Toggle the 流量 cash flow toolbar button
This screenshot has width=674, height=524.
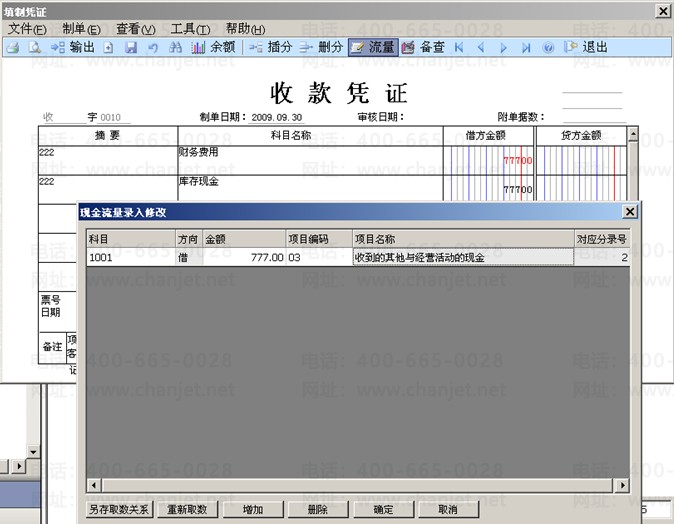pos(373,47)
